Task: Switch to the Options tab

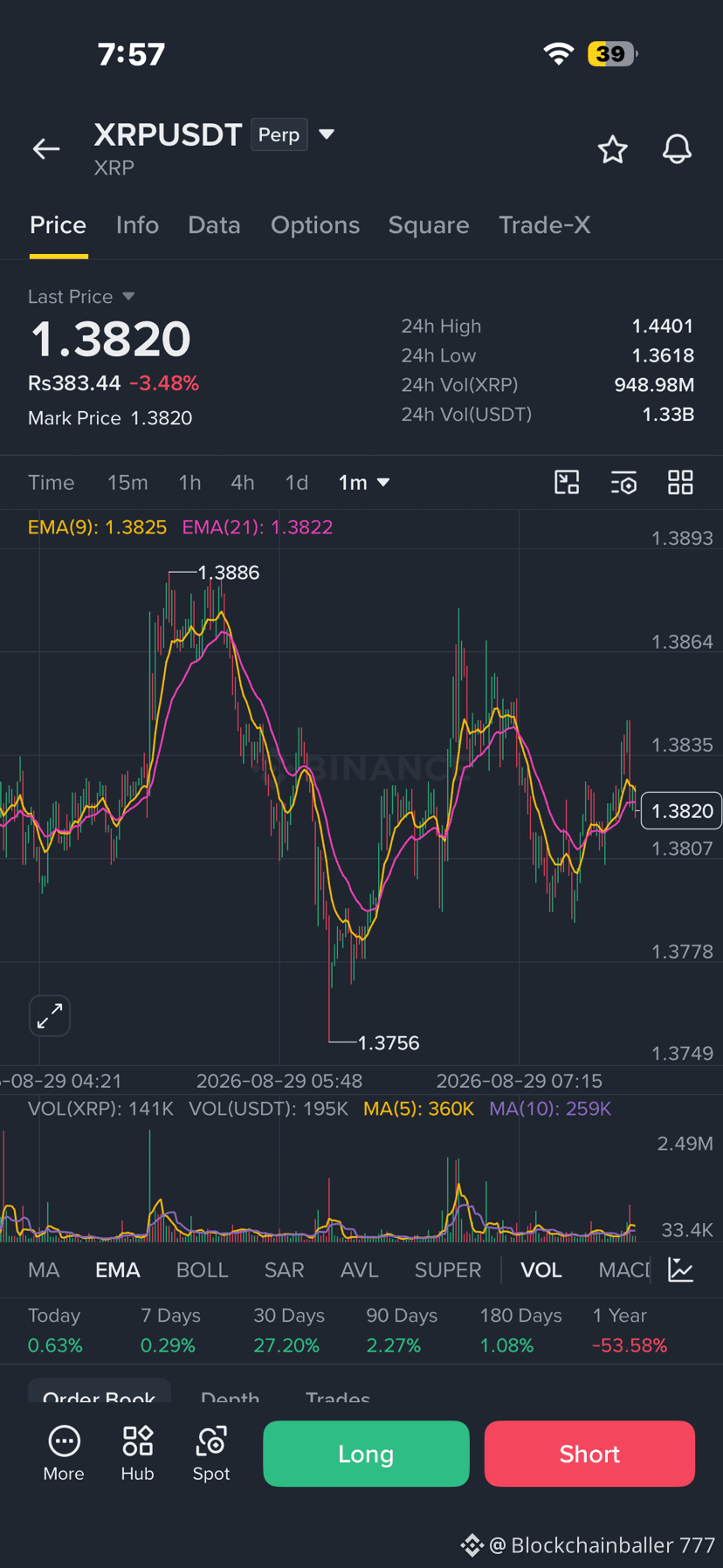Action: pyautogui.click(x=314, y=225)
